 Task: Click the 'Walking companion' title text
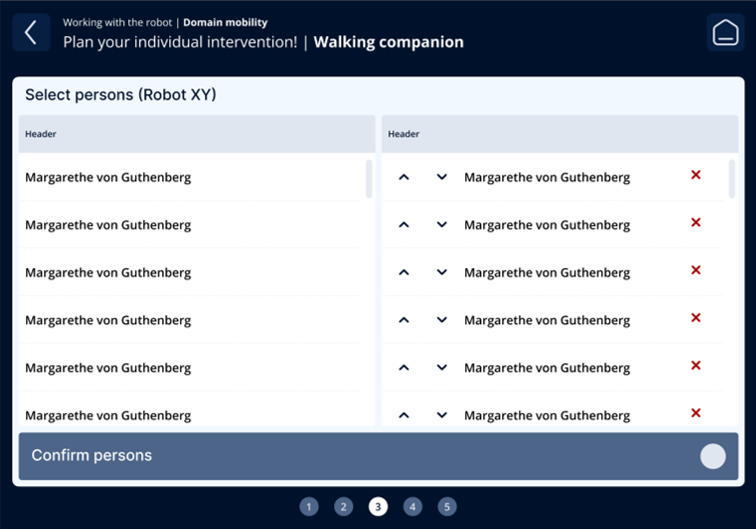coord(389,42)
